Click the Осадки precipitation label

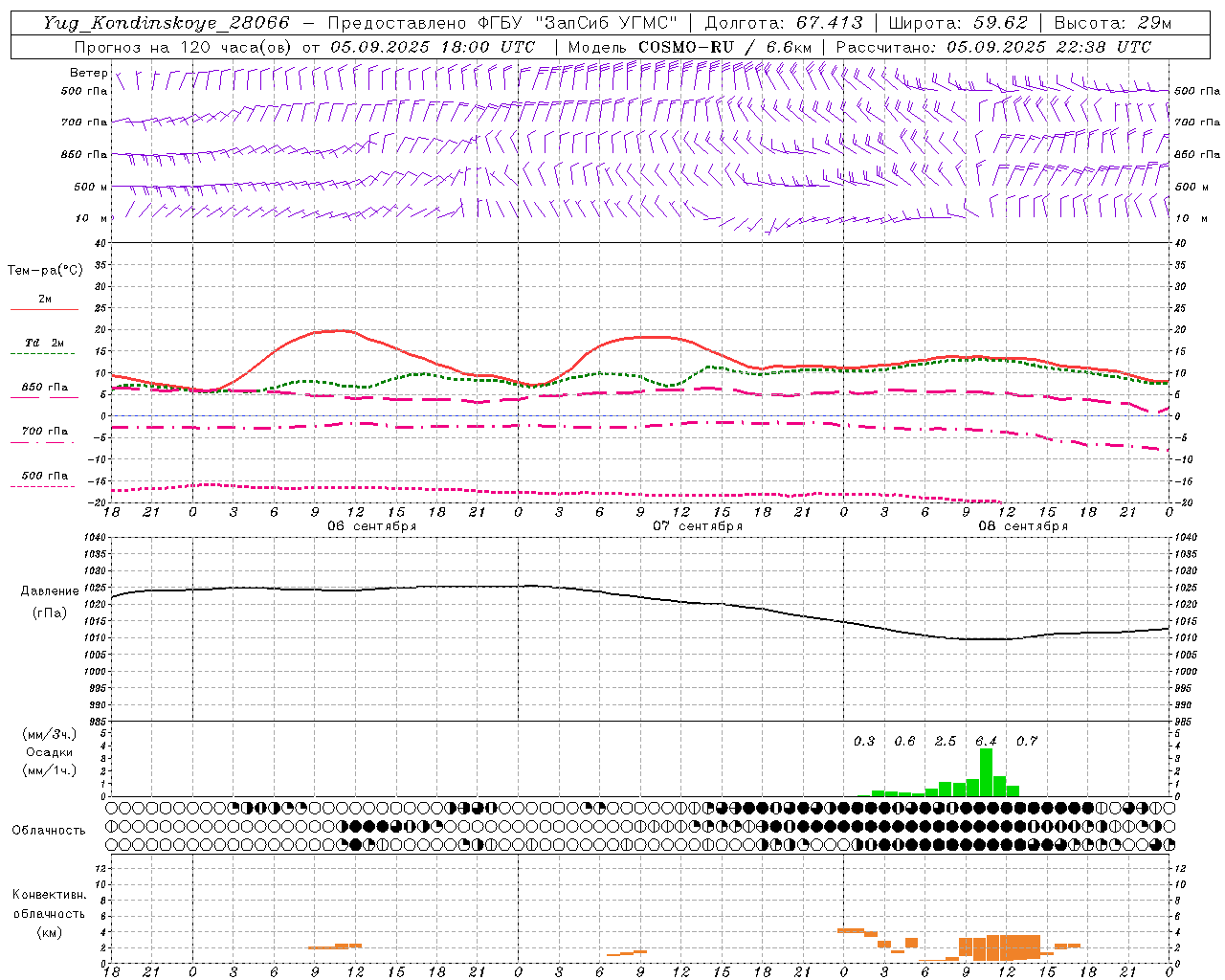pyautogui.click(x=50, y=752)
